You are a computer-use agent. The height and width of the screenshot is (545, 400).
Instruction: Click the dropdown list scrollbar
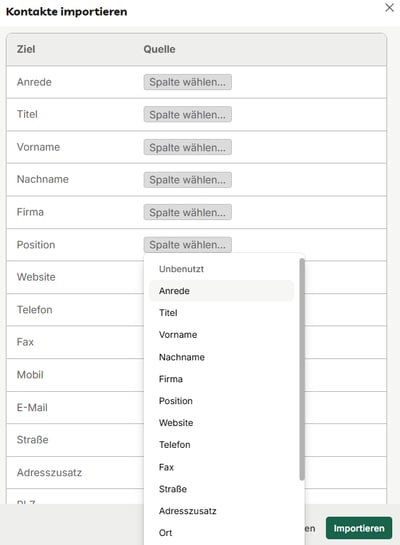coord(302,369)
